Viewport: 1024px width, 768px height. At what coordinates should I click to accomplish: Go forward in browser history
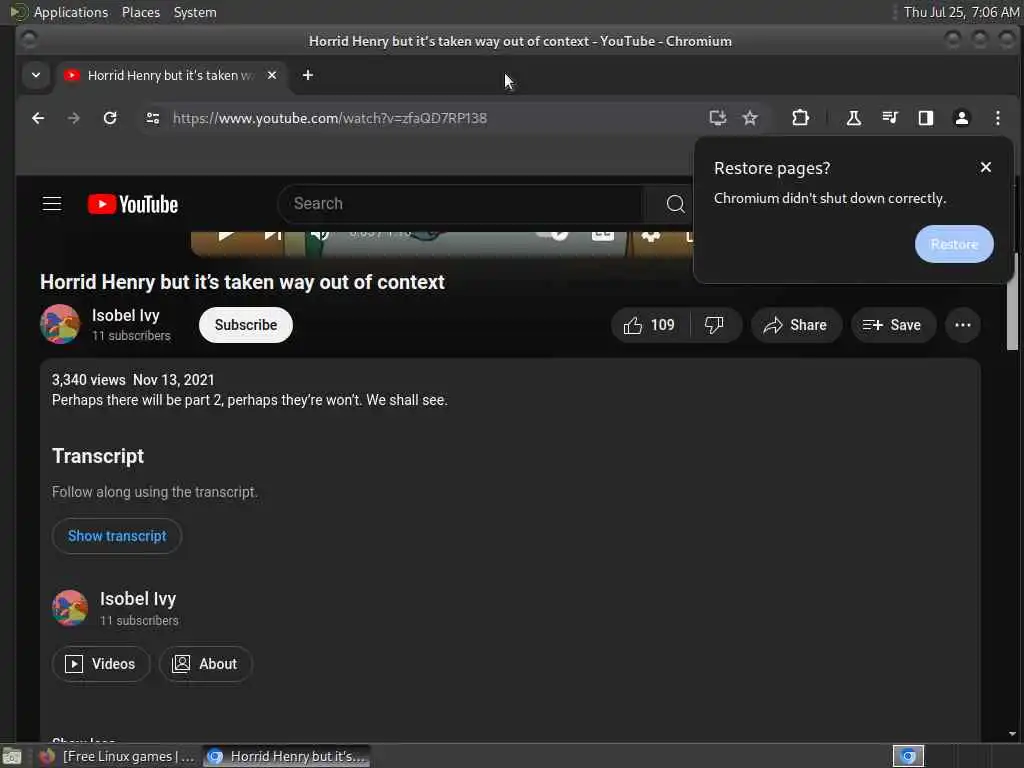coord(74,118)
